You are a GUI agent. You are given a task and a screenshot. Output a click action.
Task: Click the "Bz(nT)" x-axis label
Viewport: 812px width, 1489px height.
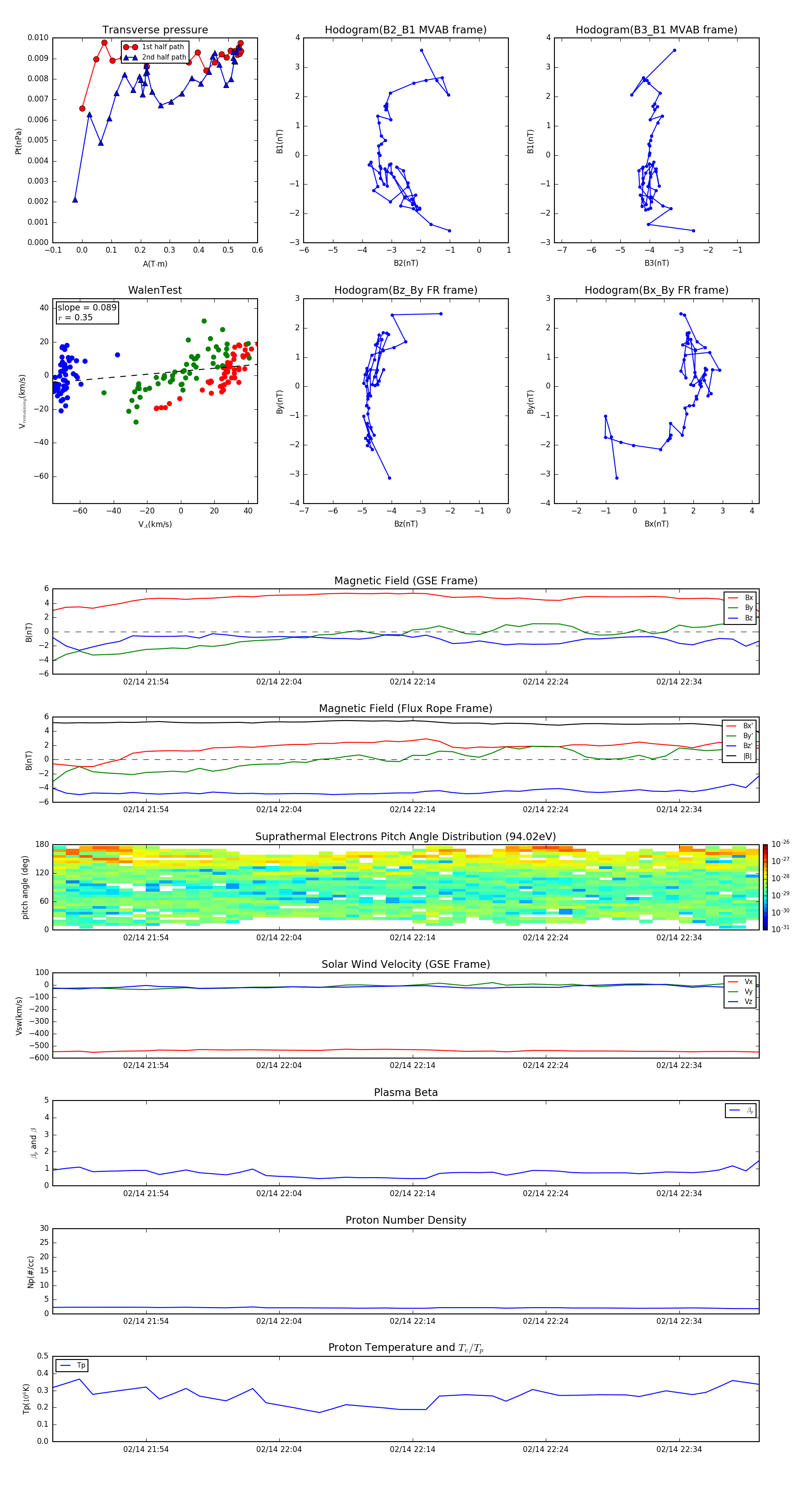(406, 524)
